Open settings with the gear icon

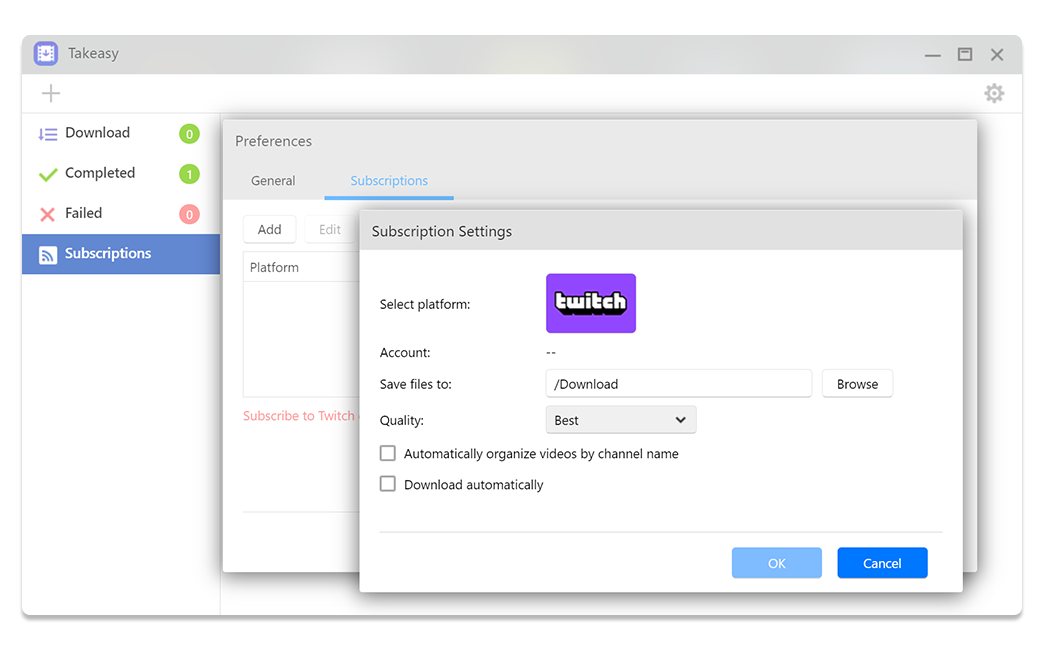[x=994, y=93]
